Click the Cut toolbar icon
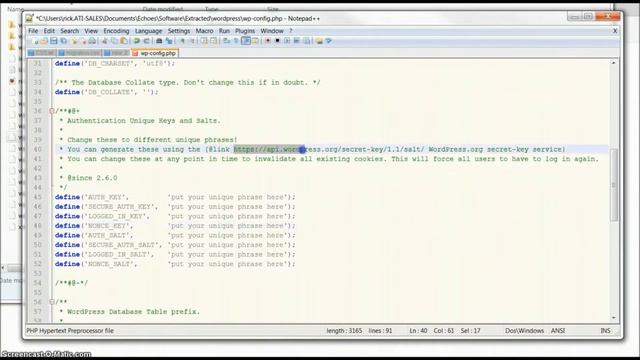The width and height of the screenshot is (640, 360). [105, 41]
